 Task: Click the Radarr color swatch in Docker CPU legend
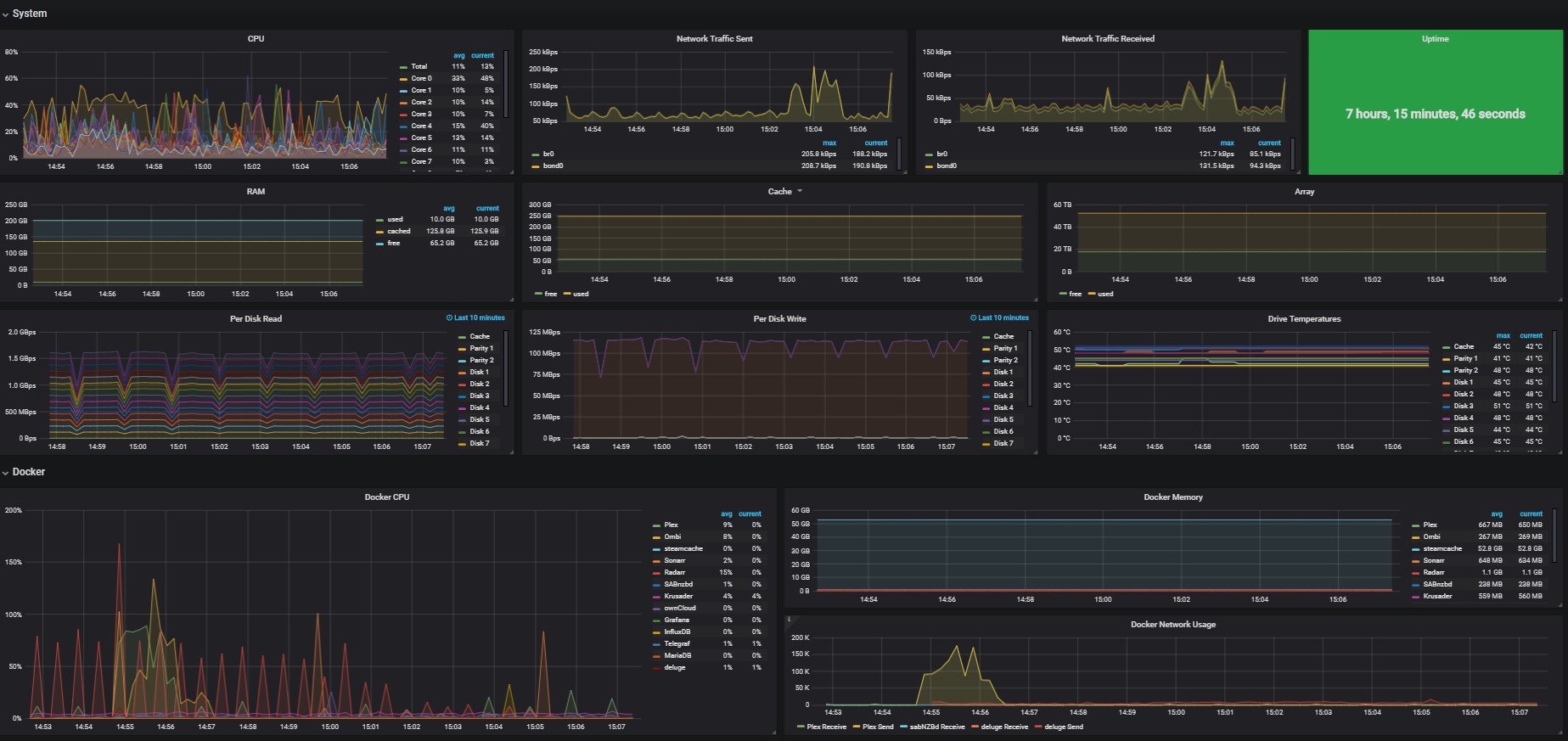[656, 573]
